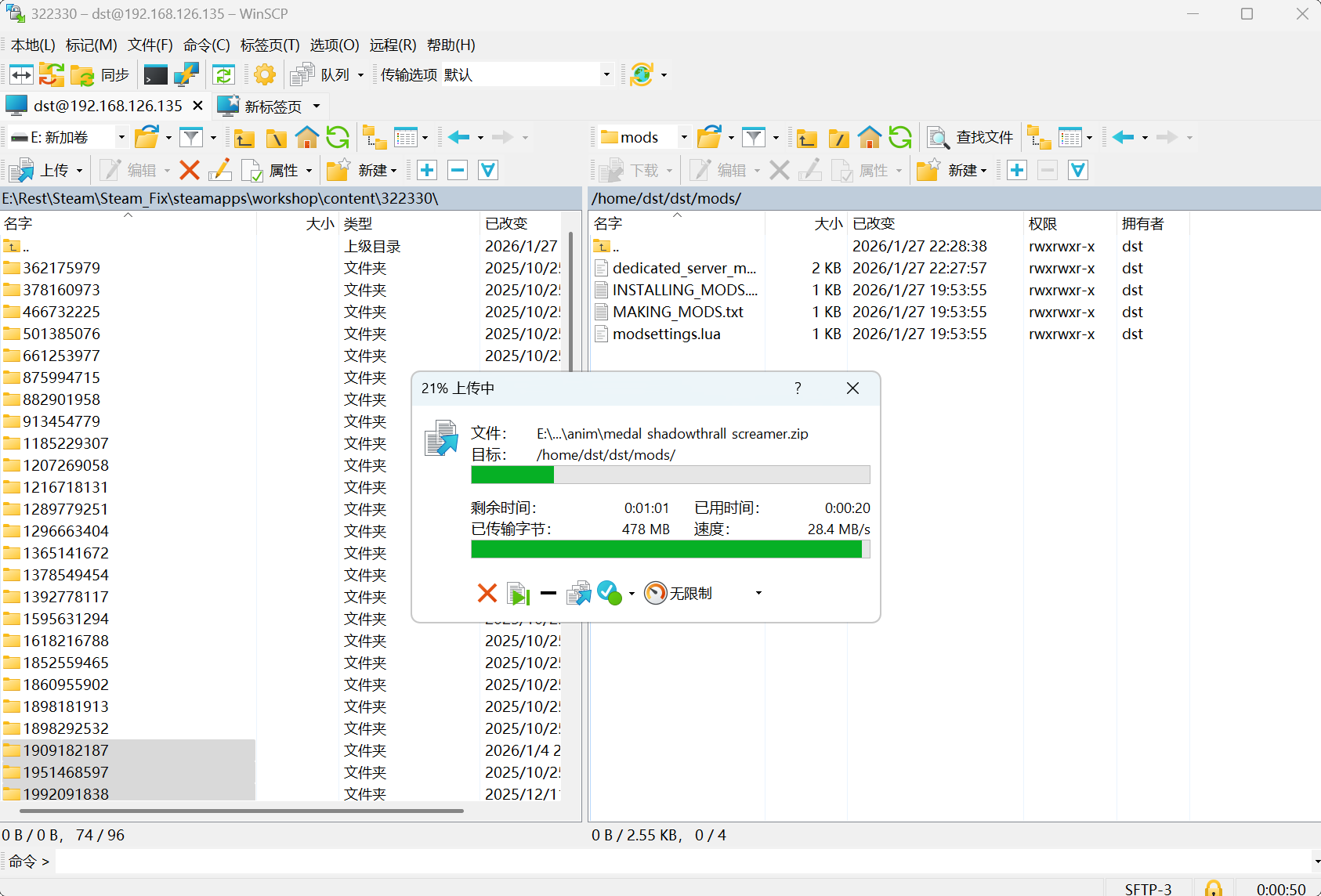This screenshot has height=896, width=1321.
Task: Go to remote home directory
Action: 870,138
